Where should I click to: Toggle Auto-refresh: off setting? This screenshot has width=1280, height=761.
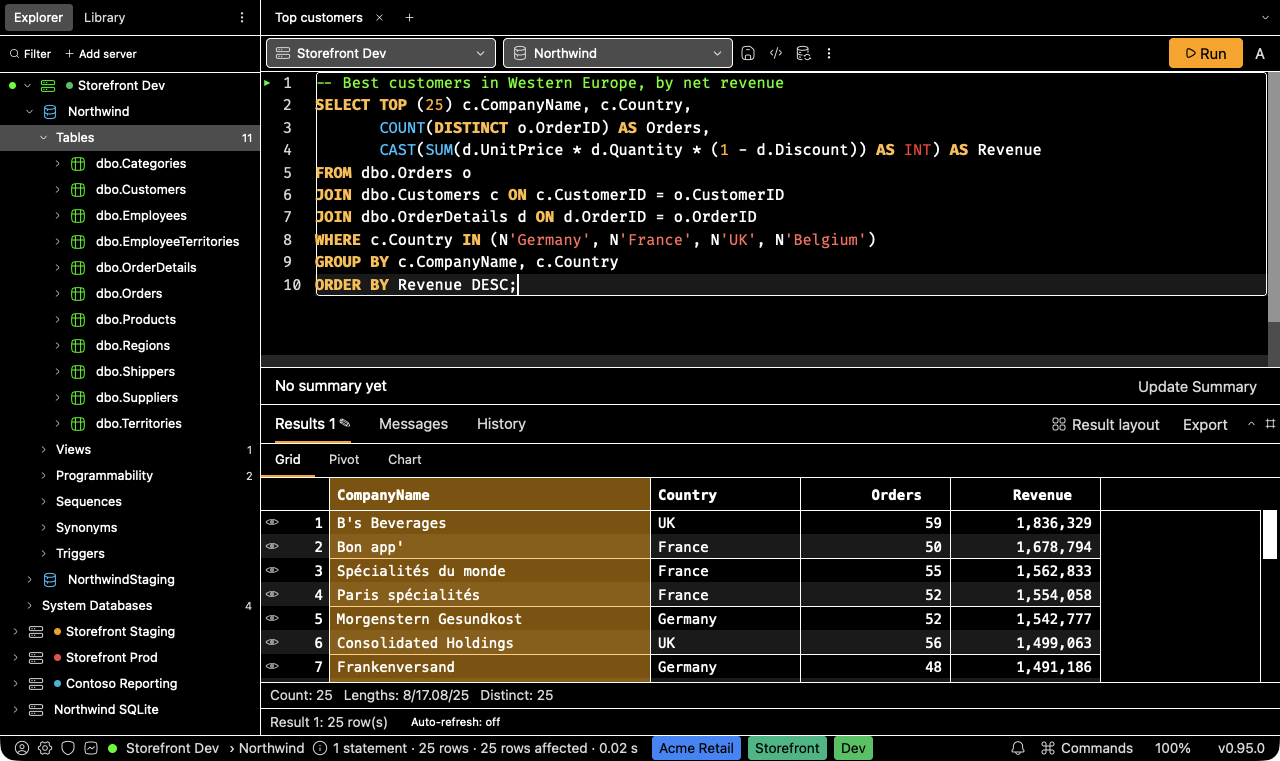(455, 722)
